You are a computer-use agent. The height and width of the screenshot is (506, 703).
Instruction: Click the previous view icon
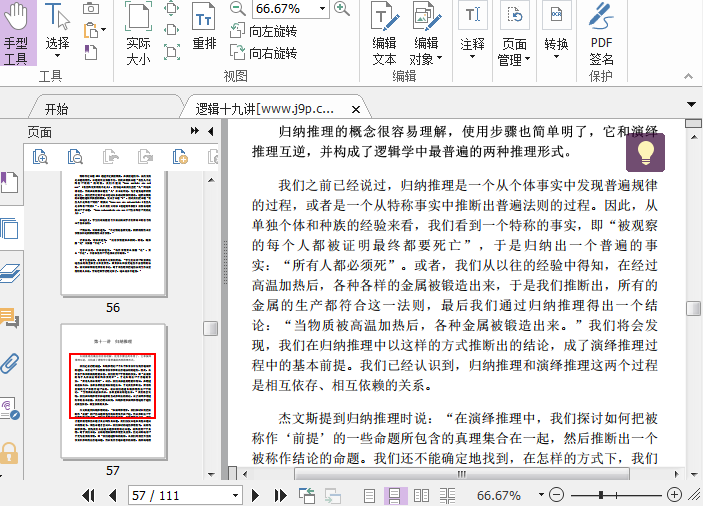pos(307,495)
